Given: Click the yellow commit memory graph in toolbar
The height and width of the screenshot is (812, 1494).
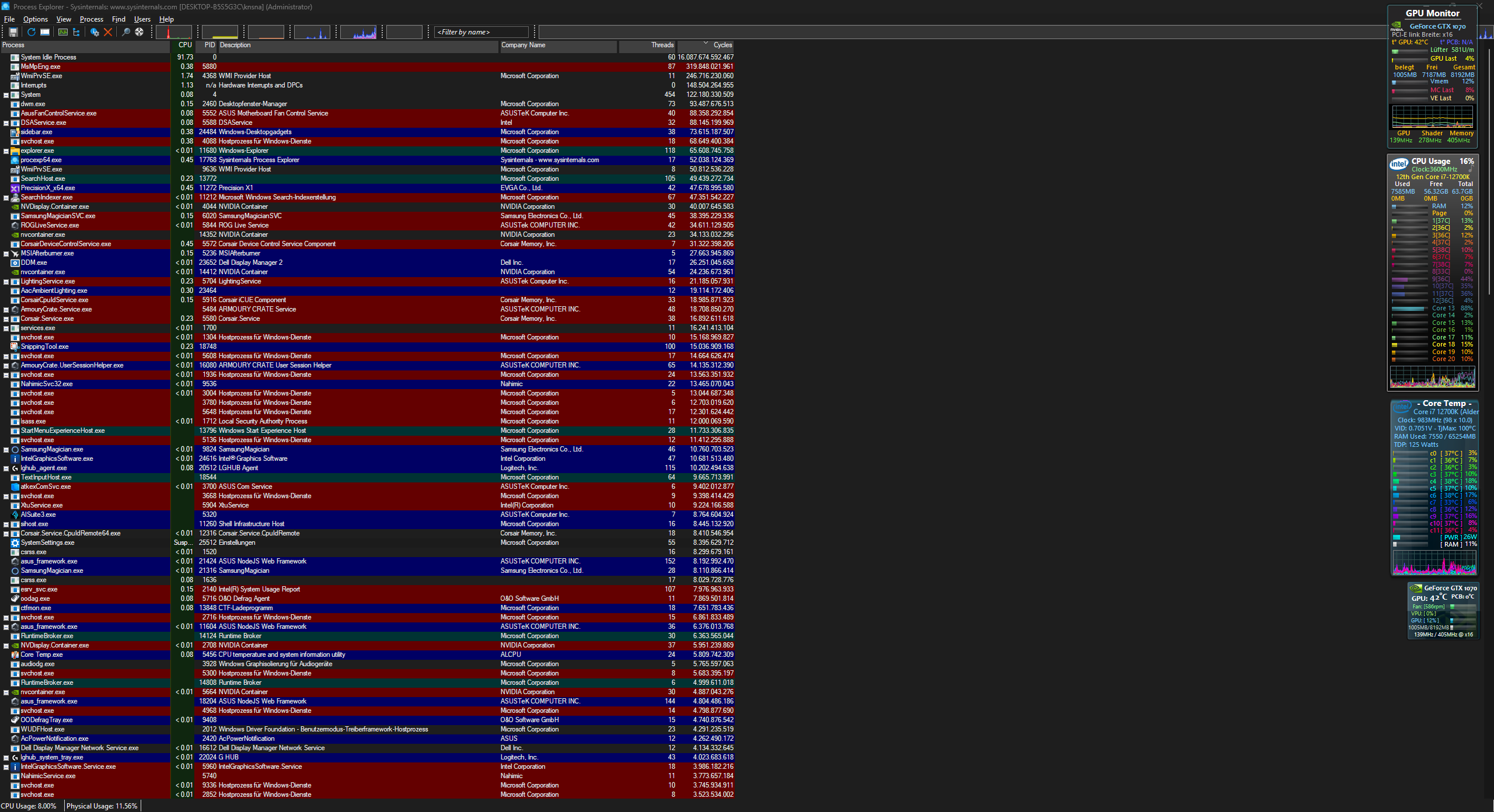Looking at the screenshot, I should pos(220,32).
